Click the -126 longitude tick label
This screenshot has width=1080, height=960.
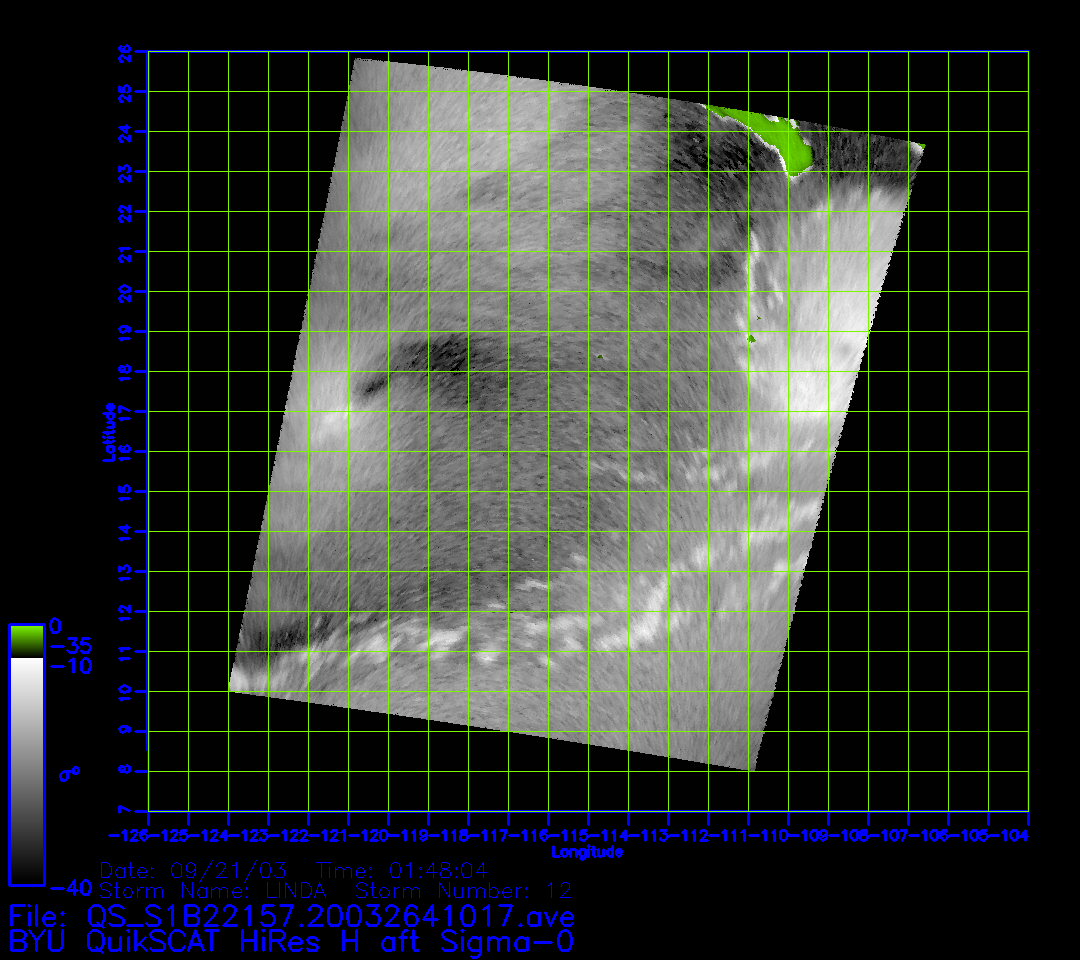(128, 835)
